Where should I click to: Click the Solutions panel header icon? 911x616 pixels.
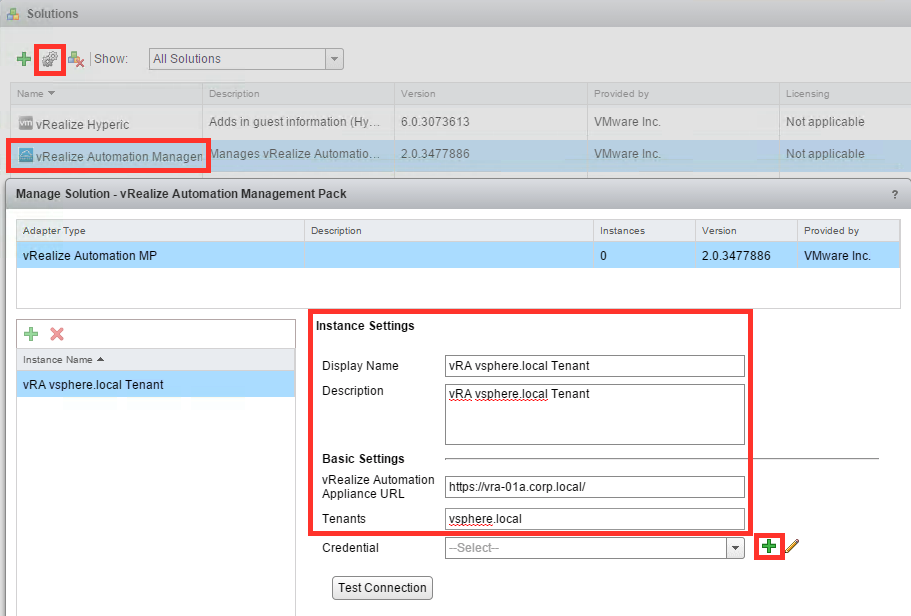(13, 13)
